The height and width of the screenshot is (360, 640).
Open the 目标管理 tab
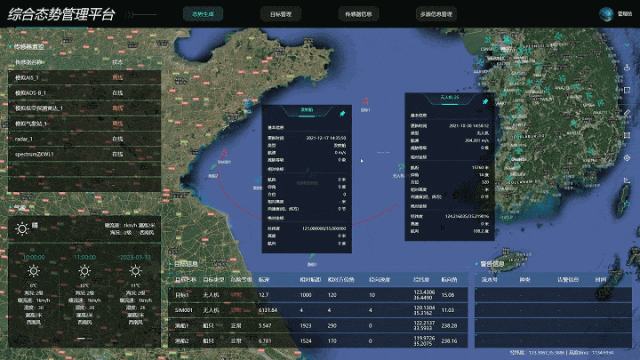coord(281,14)
